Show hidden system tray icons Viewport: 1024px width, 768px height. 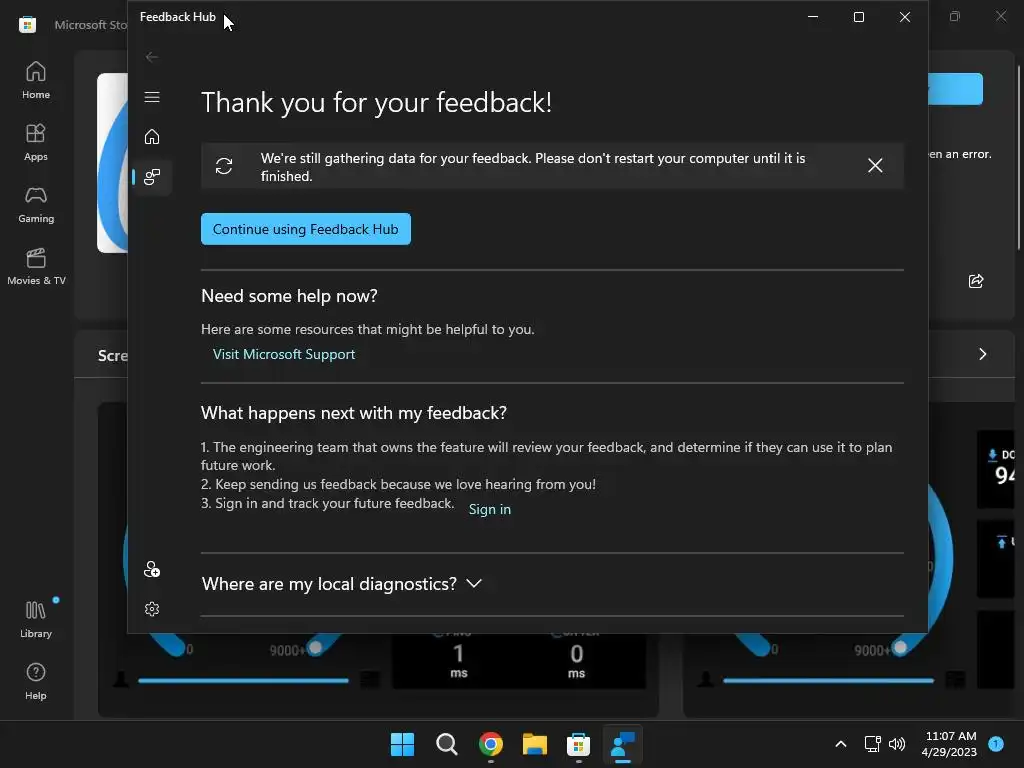(x=840, y=744)
